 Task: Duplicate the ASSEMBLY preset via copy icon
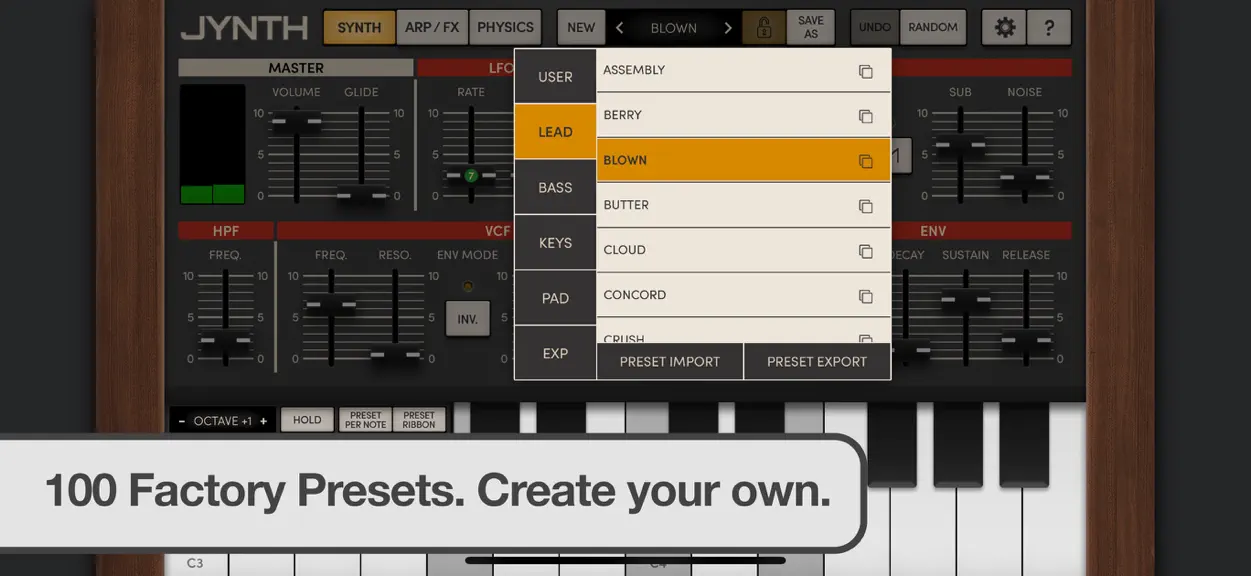pos(866,71)
